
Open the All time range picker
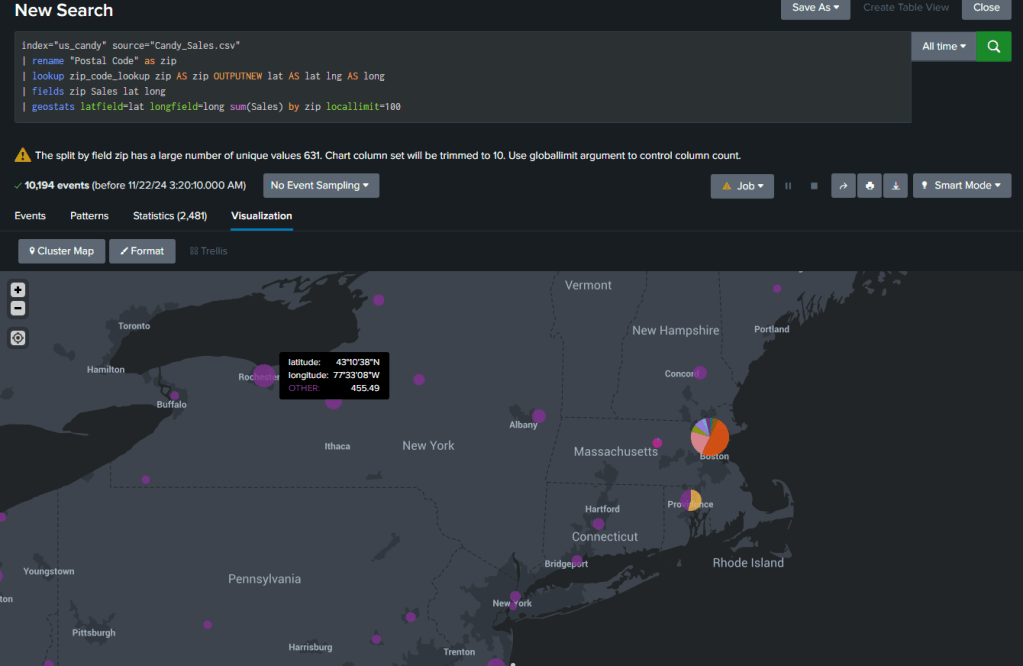coord(944,46)
